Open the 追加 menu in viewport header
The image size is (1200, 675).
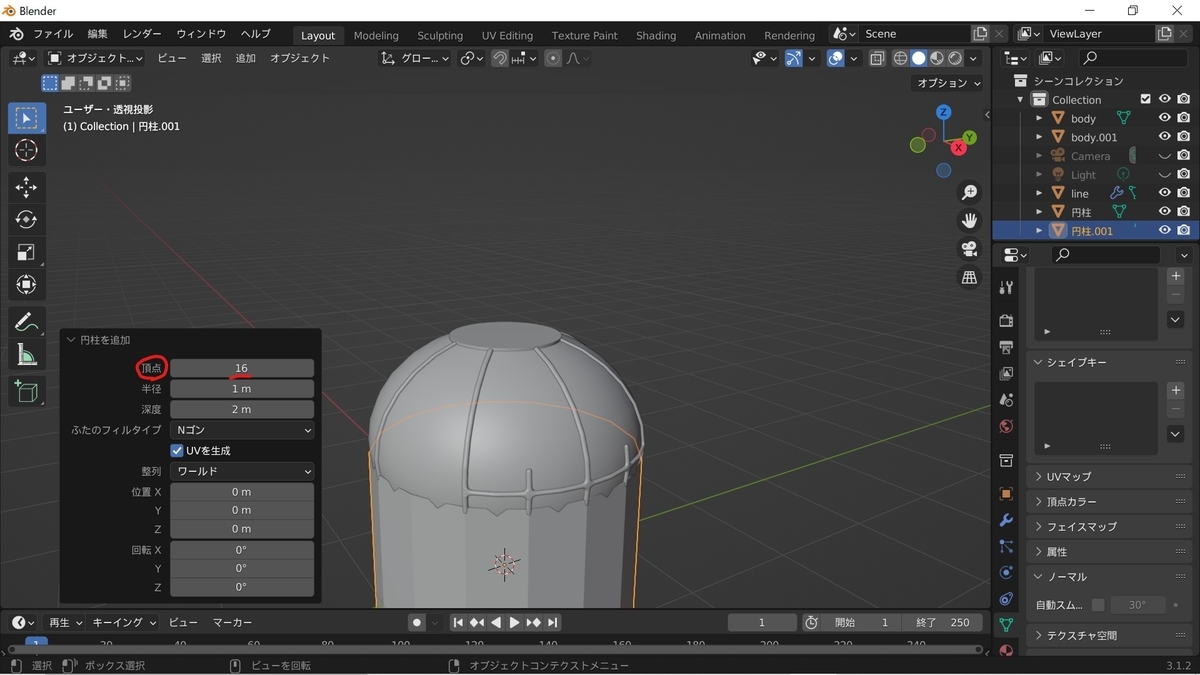pos(245,58)
